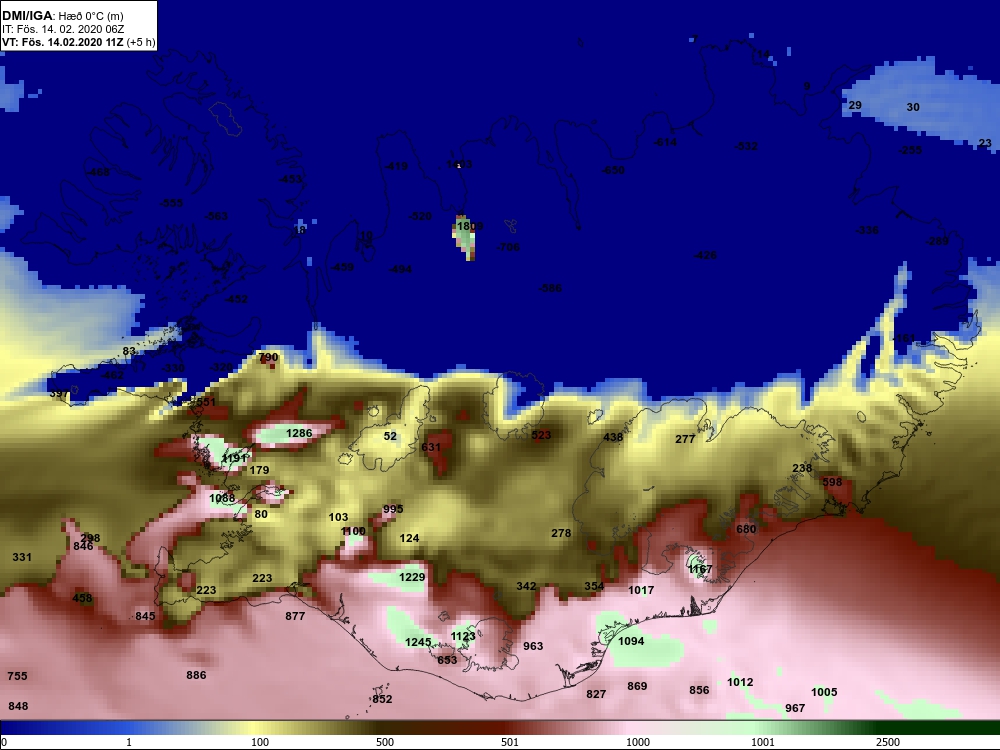Viewport: 1000px width, 750px height.
Task: Click the 500 label on the color scale
Action: click(385, 742)
